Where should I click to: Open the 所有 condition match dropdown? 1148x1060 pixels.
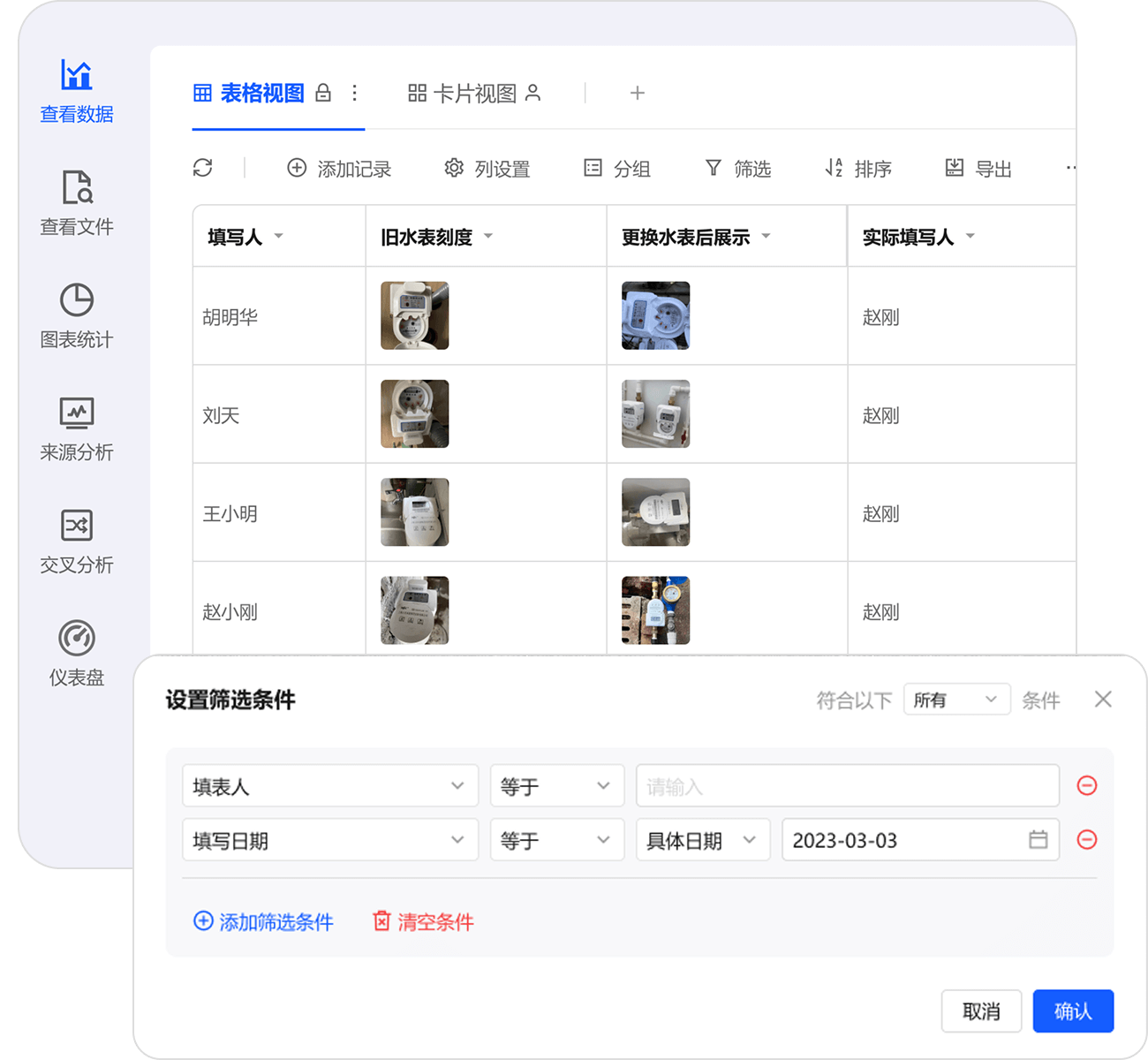pos(955,700)
